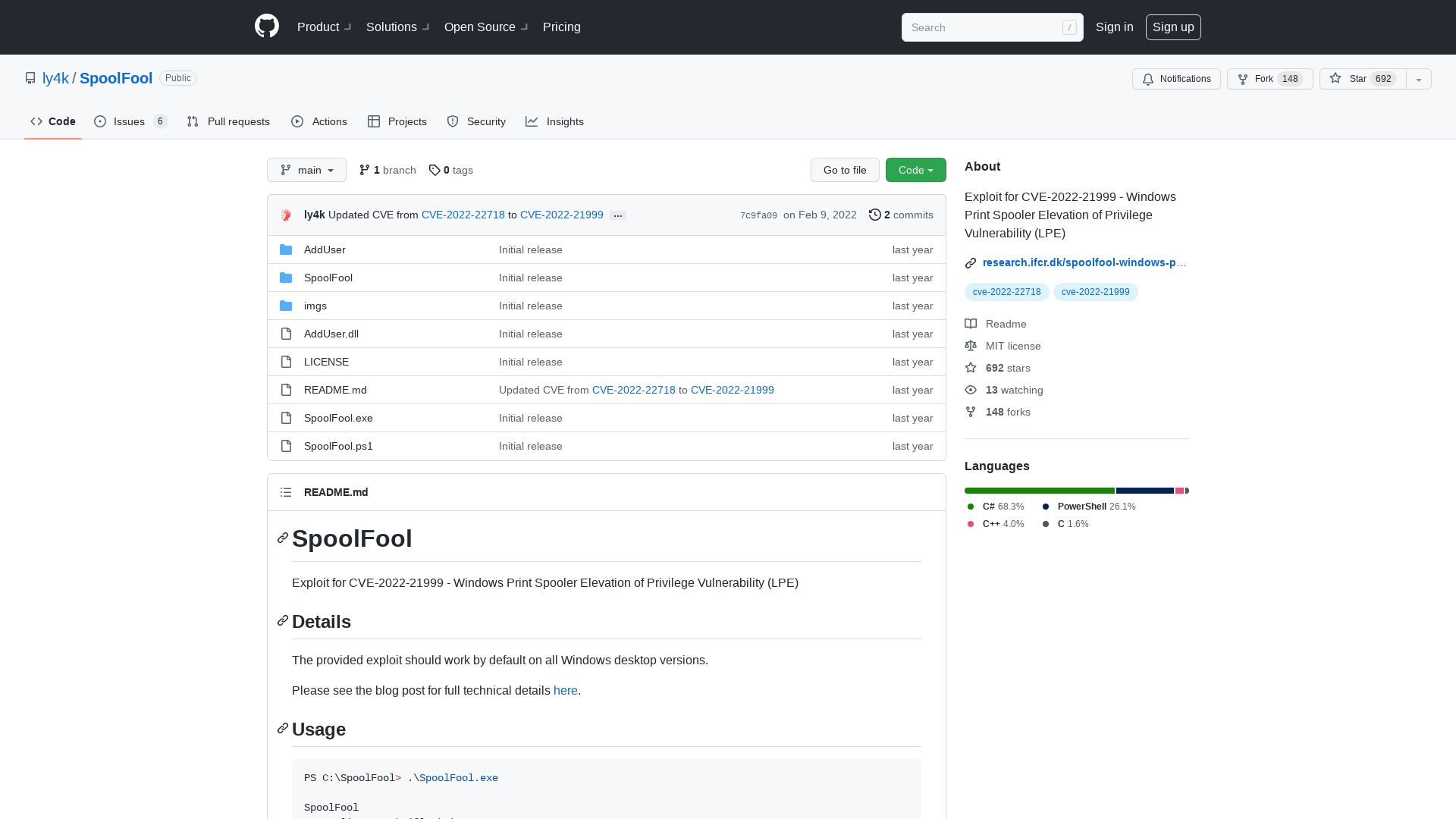Open Notifications bell button
1456x819 pixels.
pyautogui.click(x=1176, y=79)
